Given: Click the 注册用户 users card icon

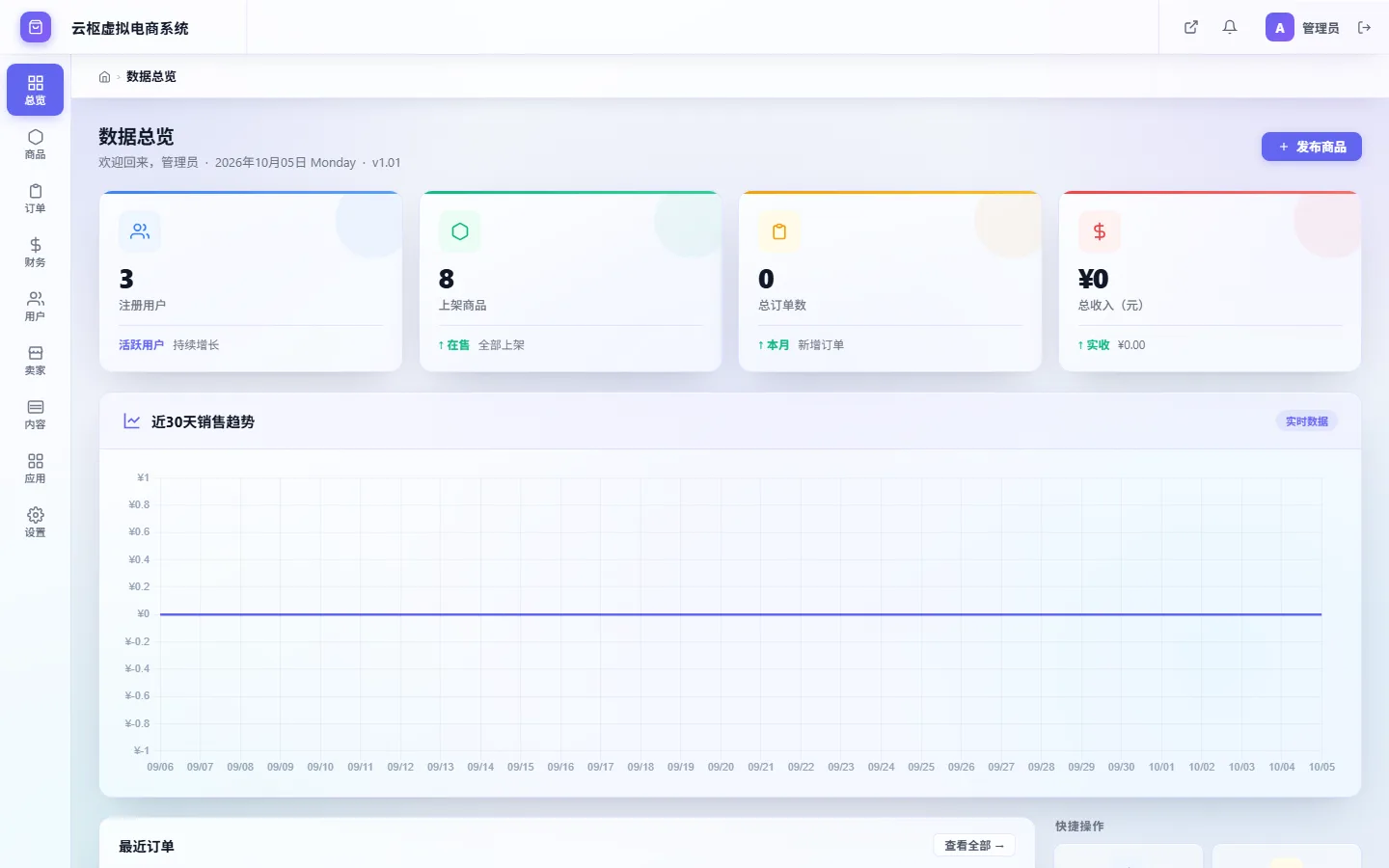Looking at the screenshot, I should coord(140,231).
